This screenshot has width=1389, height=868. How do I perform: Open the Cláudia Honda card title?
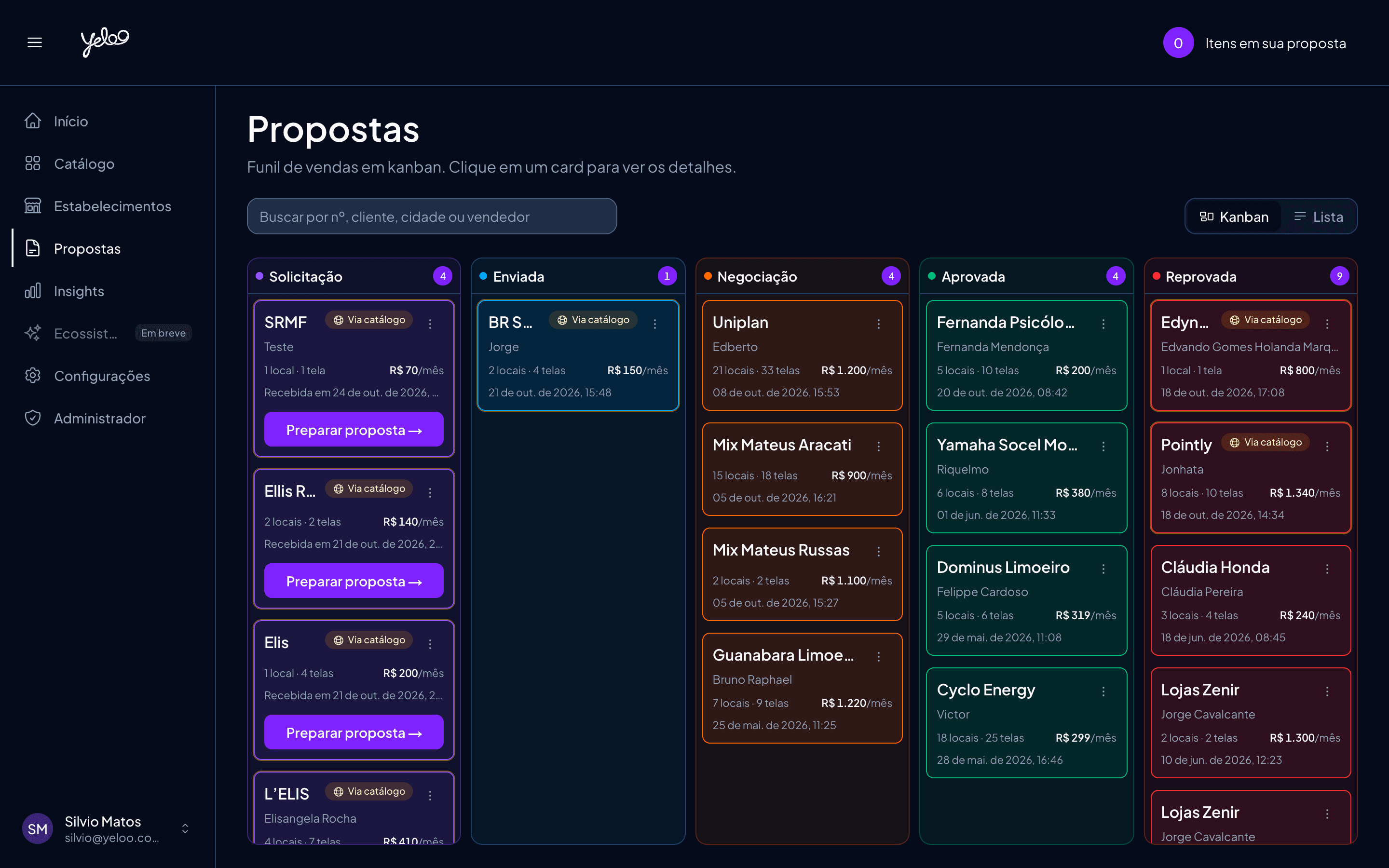(1215, 567)
